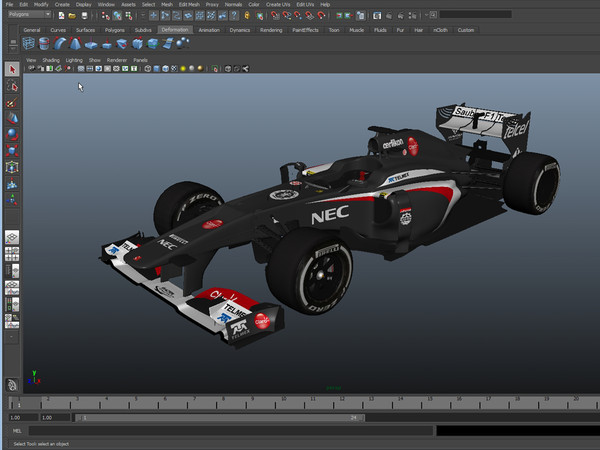The width and height of the screenshot is (600, 450).
Task: Click the Wave deformer wavy-sheet icon
Action: click(x=168, y=44)
